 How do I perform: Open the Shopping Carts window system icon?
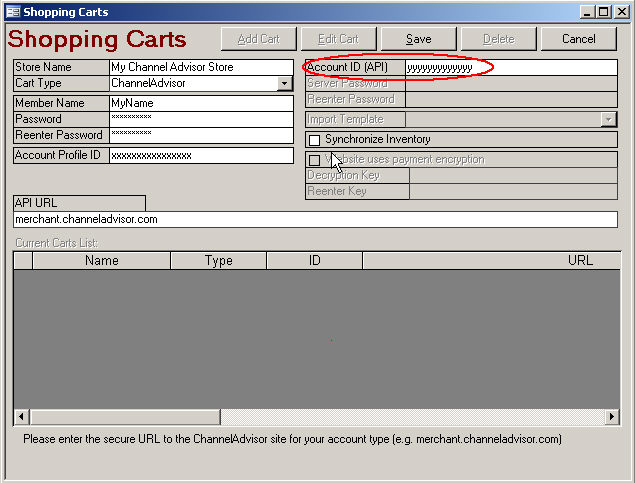point(13,12)
